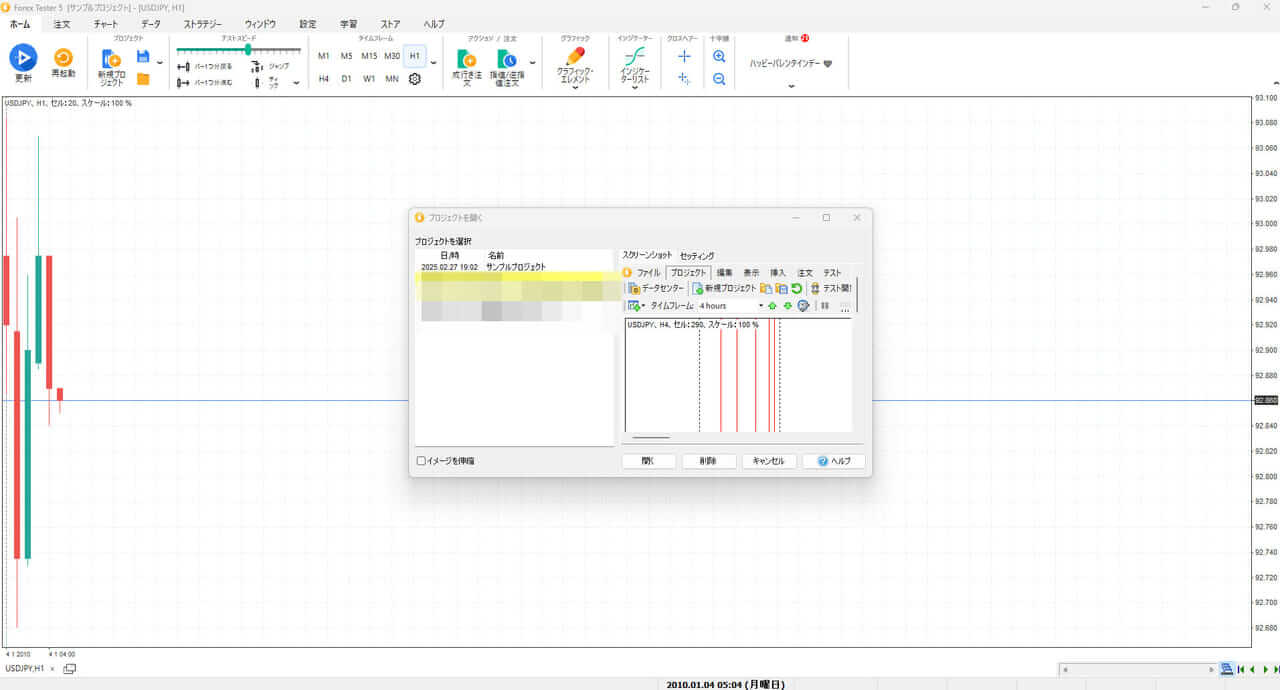Tick the イメージを伸縮 checkbox
This screenshot has width=1280, height=690.
(x=421, y=461)
